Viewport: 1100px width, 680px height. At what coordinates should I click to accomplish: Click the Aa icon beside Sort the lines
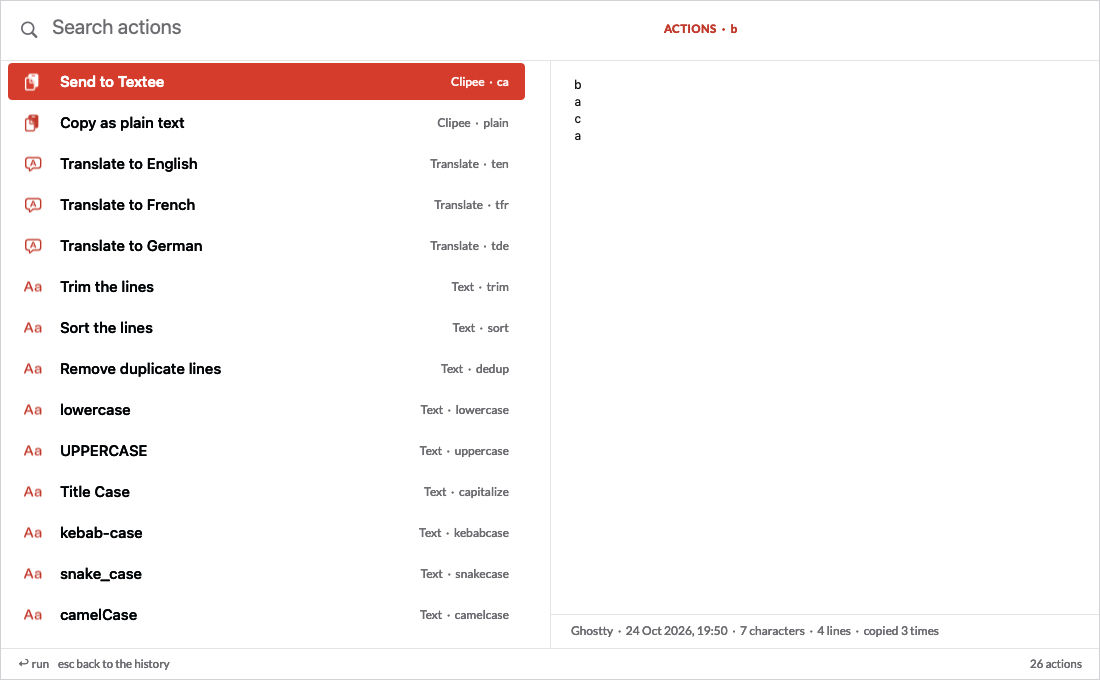(33, 328)
